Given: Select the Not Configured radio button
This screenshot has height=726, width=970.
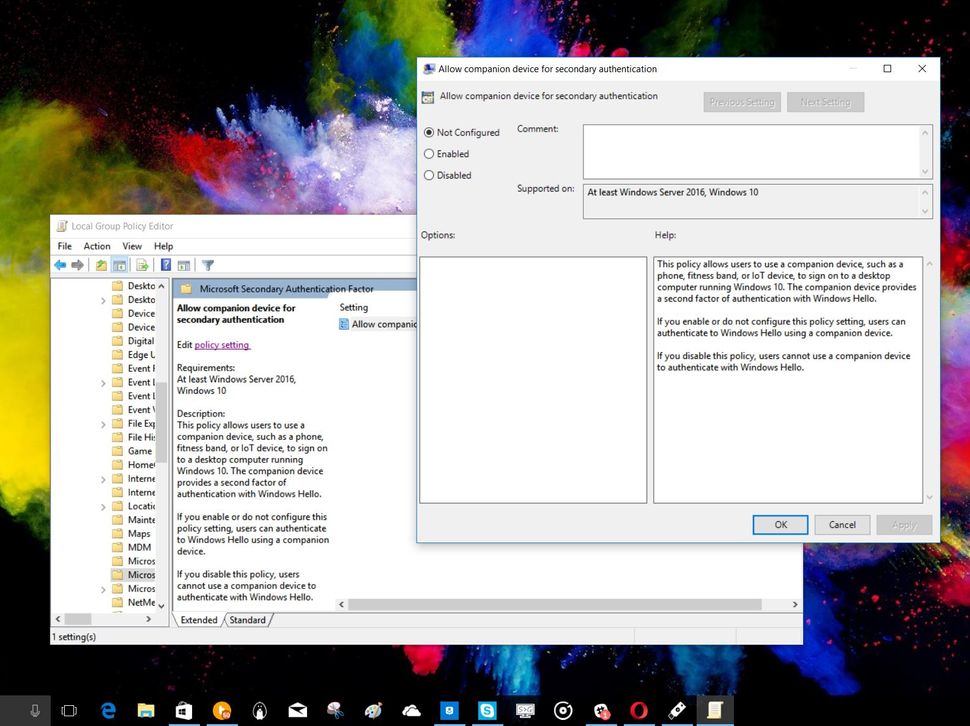Looking at the screenshot, I should tap(431, 132).
